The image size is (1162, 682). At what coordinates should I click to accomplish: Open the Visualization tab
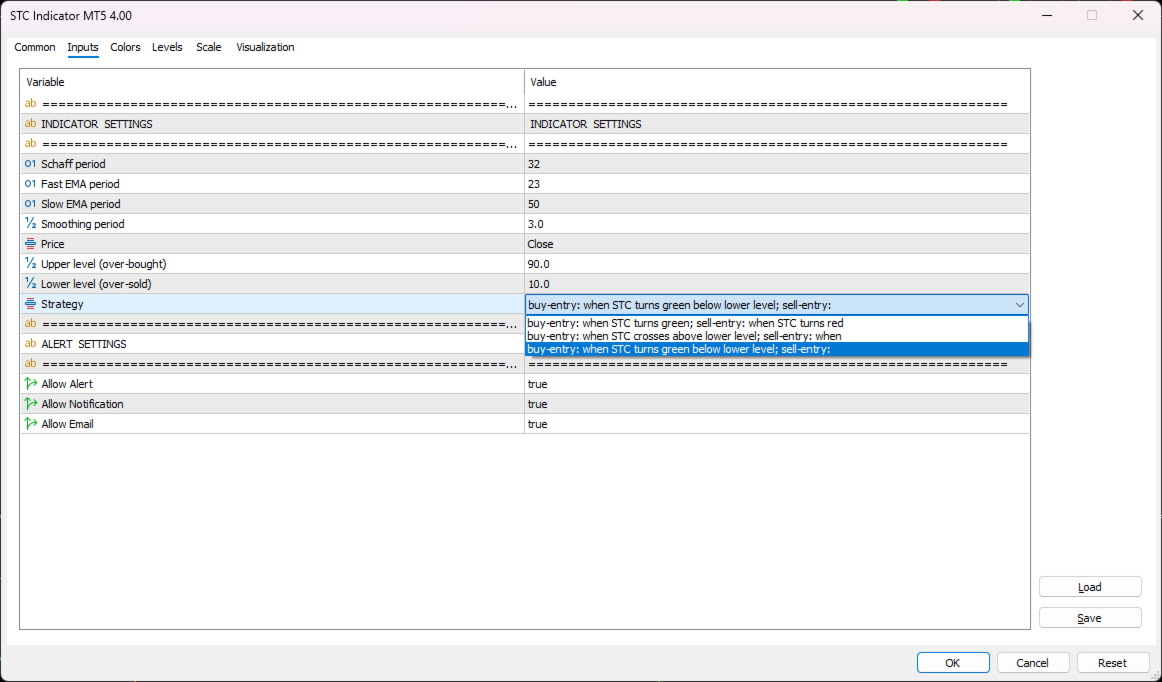(265, 47)
